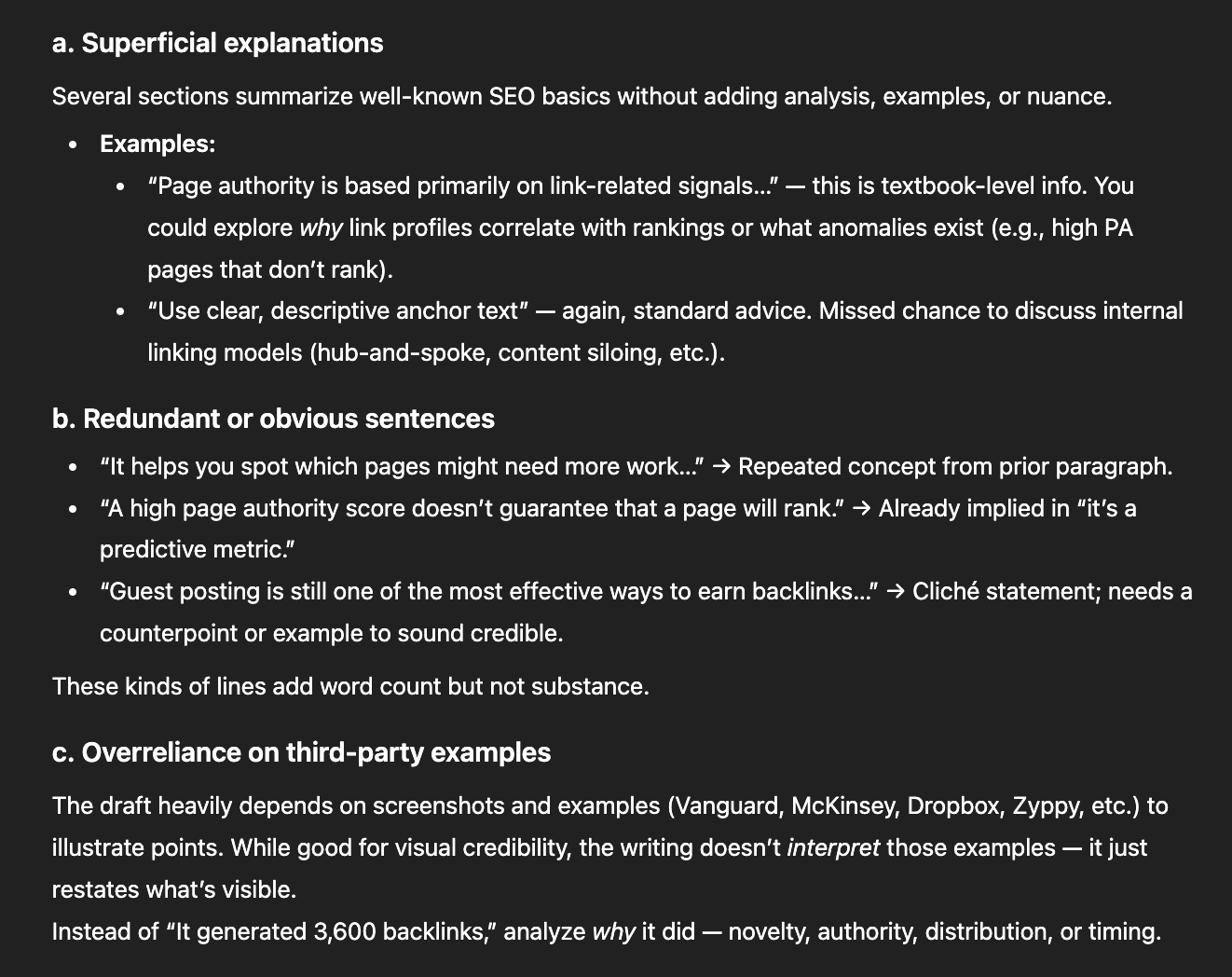Image resolution: width=1232 pixels, height=977 pixels.
Task: Click the 'b. Redundant or obvious sentences' heading
Action: tap(273, 420)
